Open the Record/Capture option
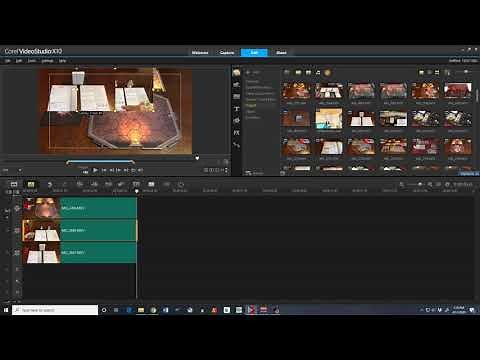This screenshot has height=360, width=480. coord(80,184)
